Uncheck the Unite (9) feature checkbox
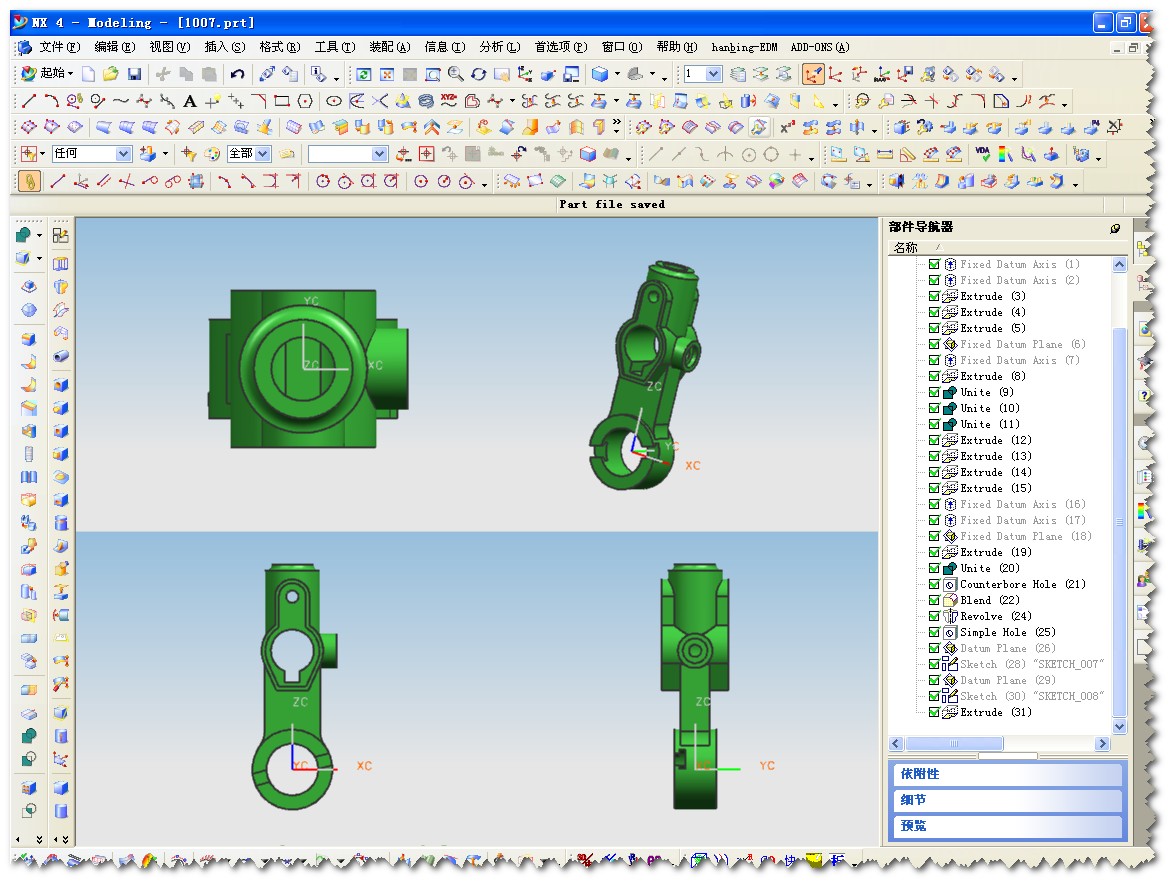The height and width of the screenshot is (885, 1173). click(x=934, y=392)
